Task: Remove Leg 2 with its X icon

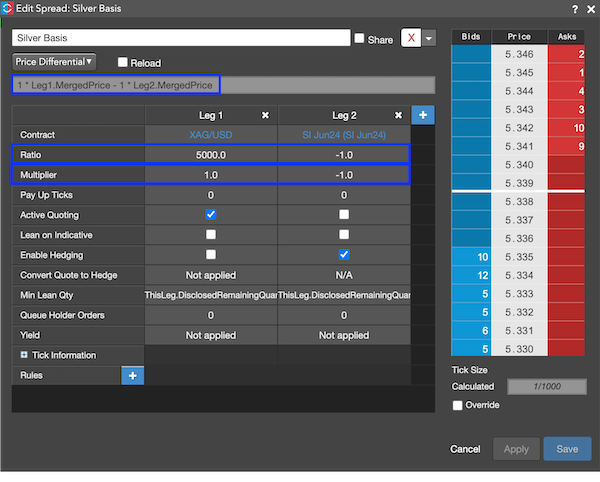Action: (x=398, y=115)
